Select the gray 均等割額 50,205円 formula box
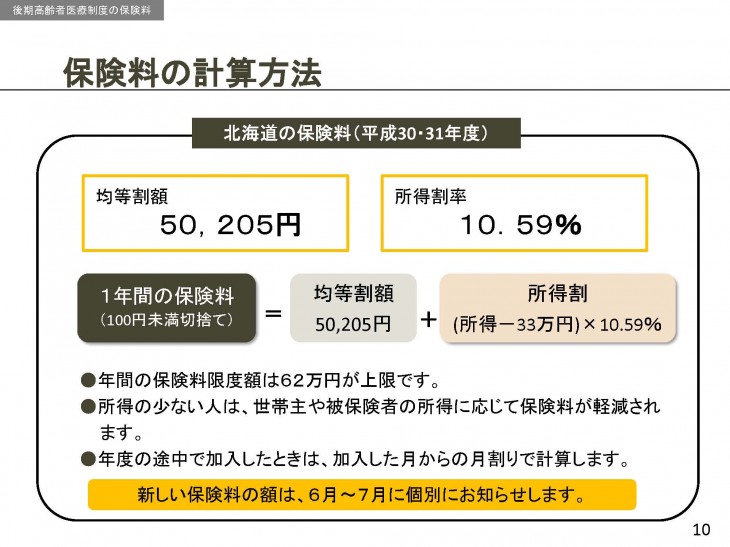The width and height of the screenshot is (730, 547). click(x=353, y=308)
